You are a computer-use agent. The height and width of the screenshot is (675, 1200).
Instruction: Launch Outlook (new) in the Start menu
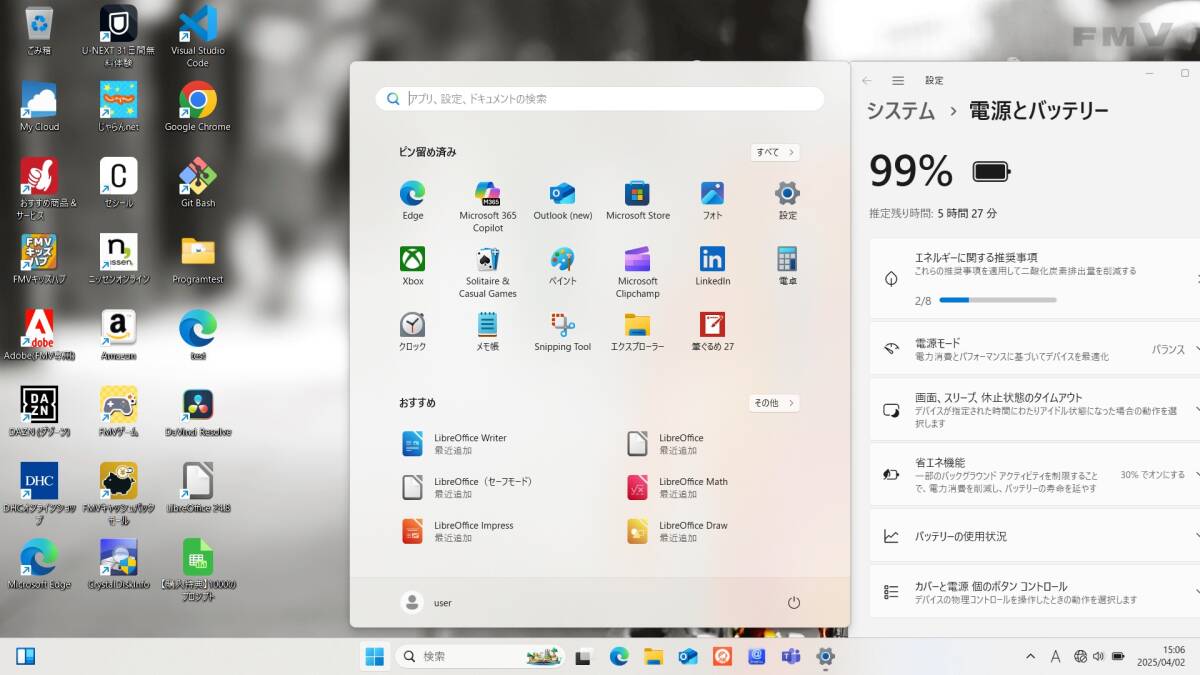click(562, 201)
